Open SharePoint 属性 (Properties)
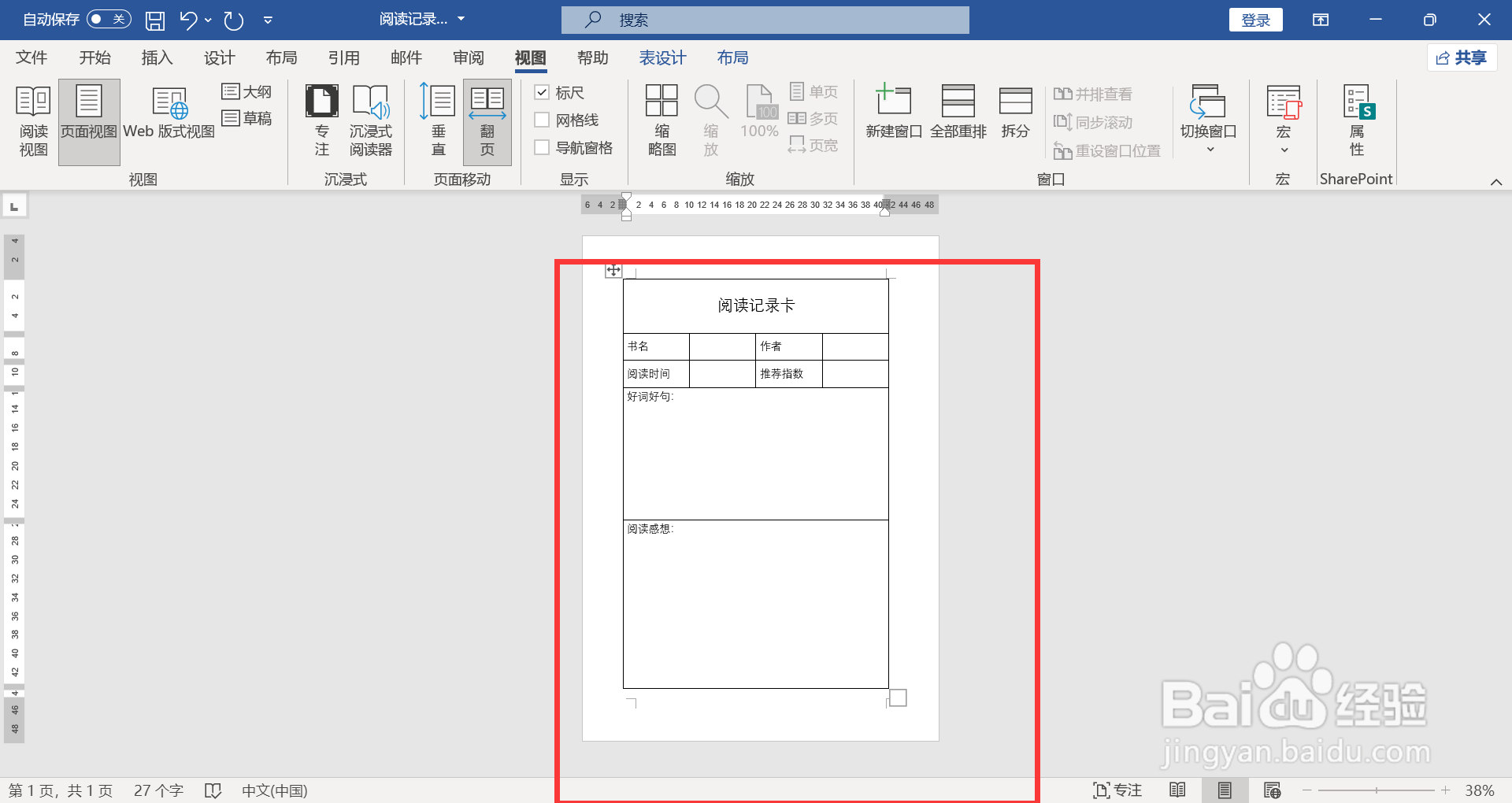The height and width of the screenshot is (803, 1512). click(x=1356, y=120)
